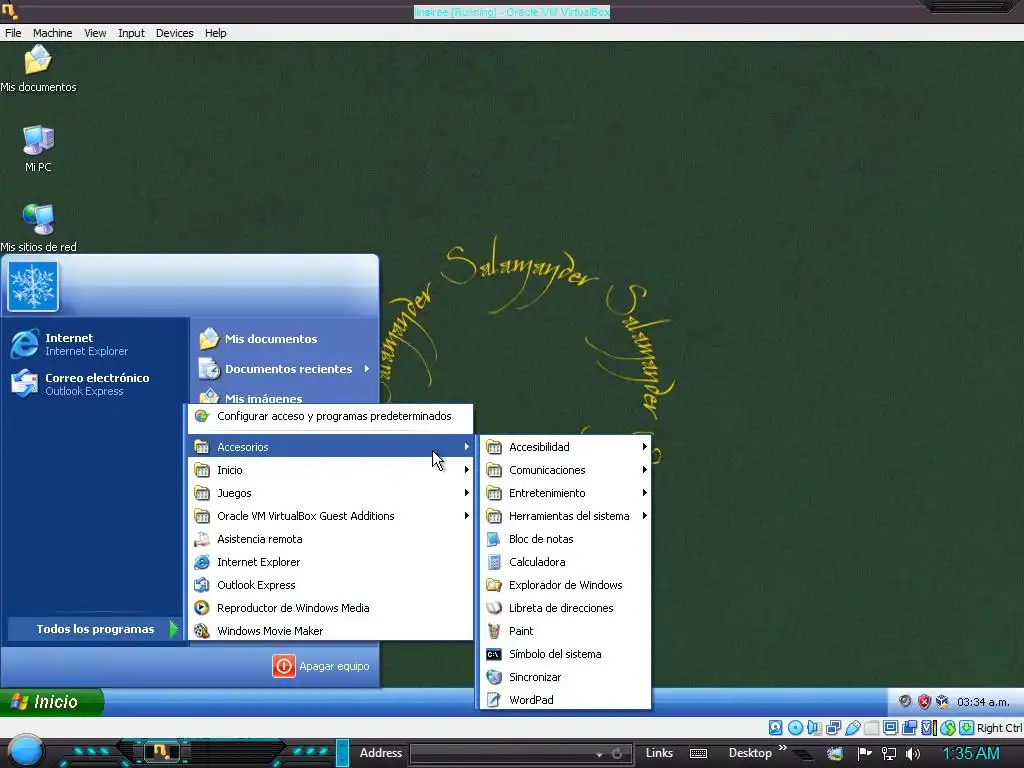Screen dimensions: 1024x768
Task: Select the Mi PC desktop icon
Action: [38, 148]
